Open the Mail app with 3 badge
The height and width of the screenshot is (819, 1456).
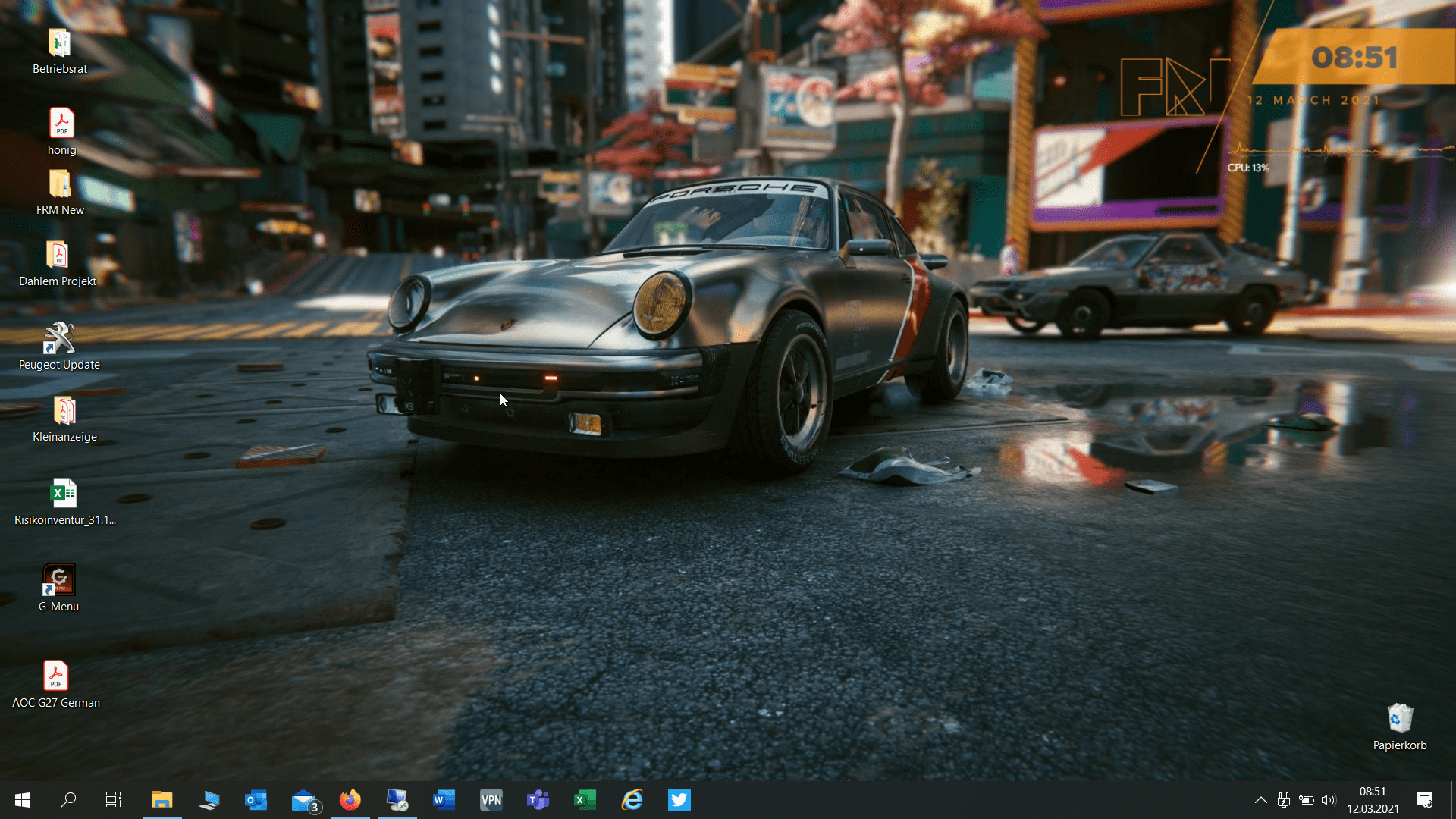point(305,800)
